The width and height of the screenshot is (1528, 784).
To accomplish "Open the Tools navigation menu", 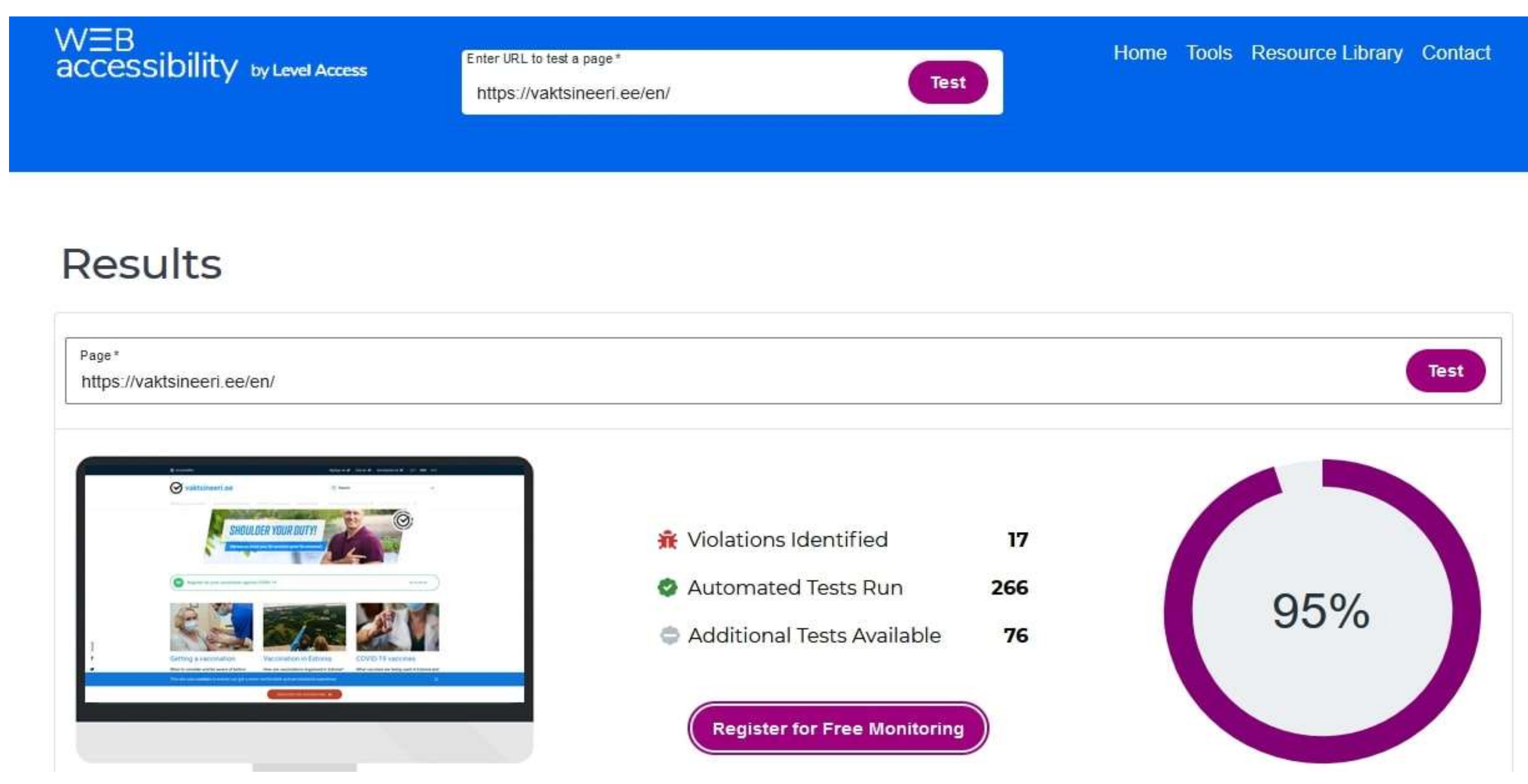I will (x=1208, y=53).
